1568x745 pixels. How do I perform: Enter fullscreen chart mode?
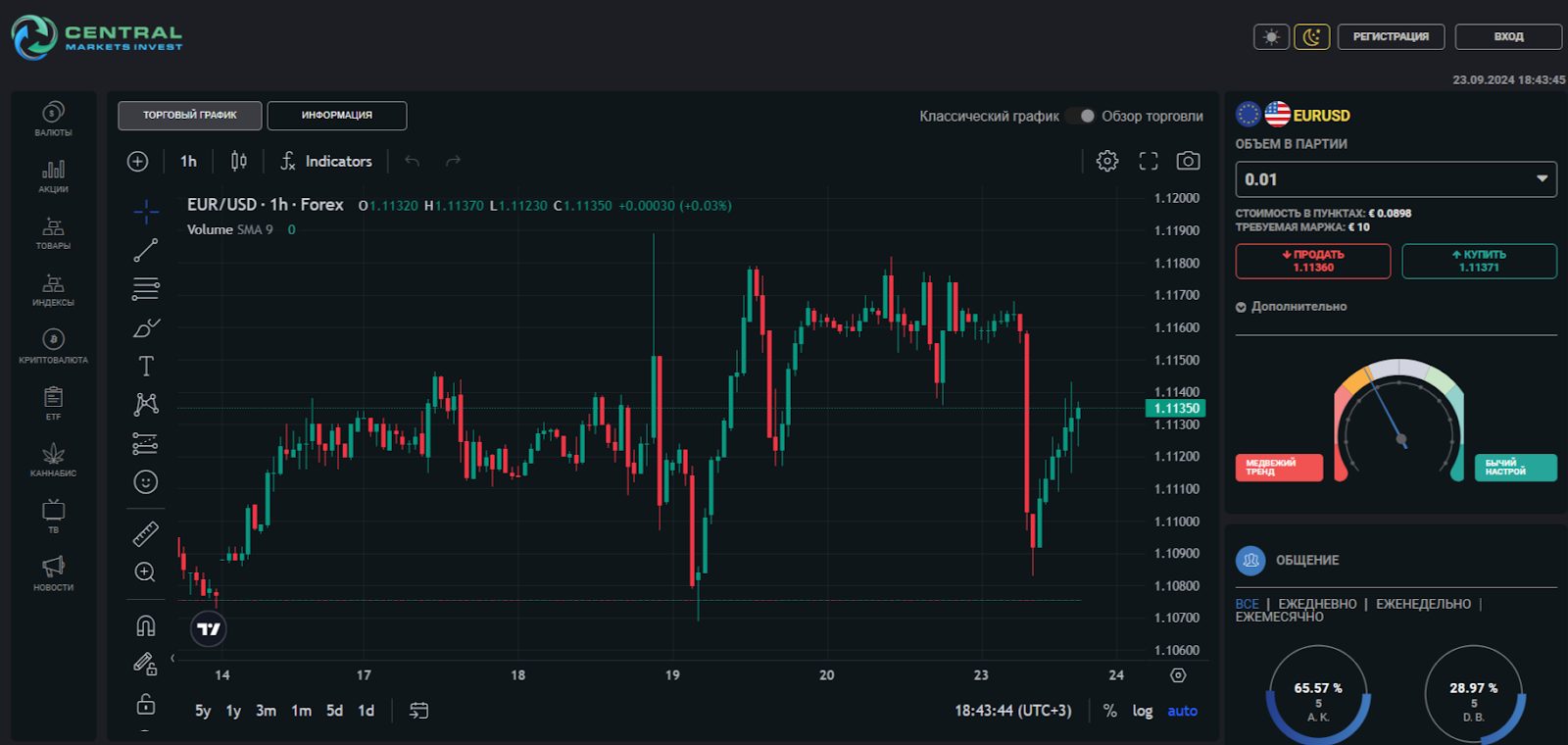(x=1149, y=161)
